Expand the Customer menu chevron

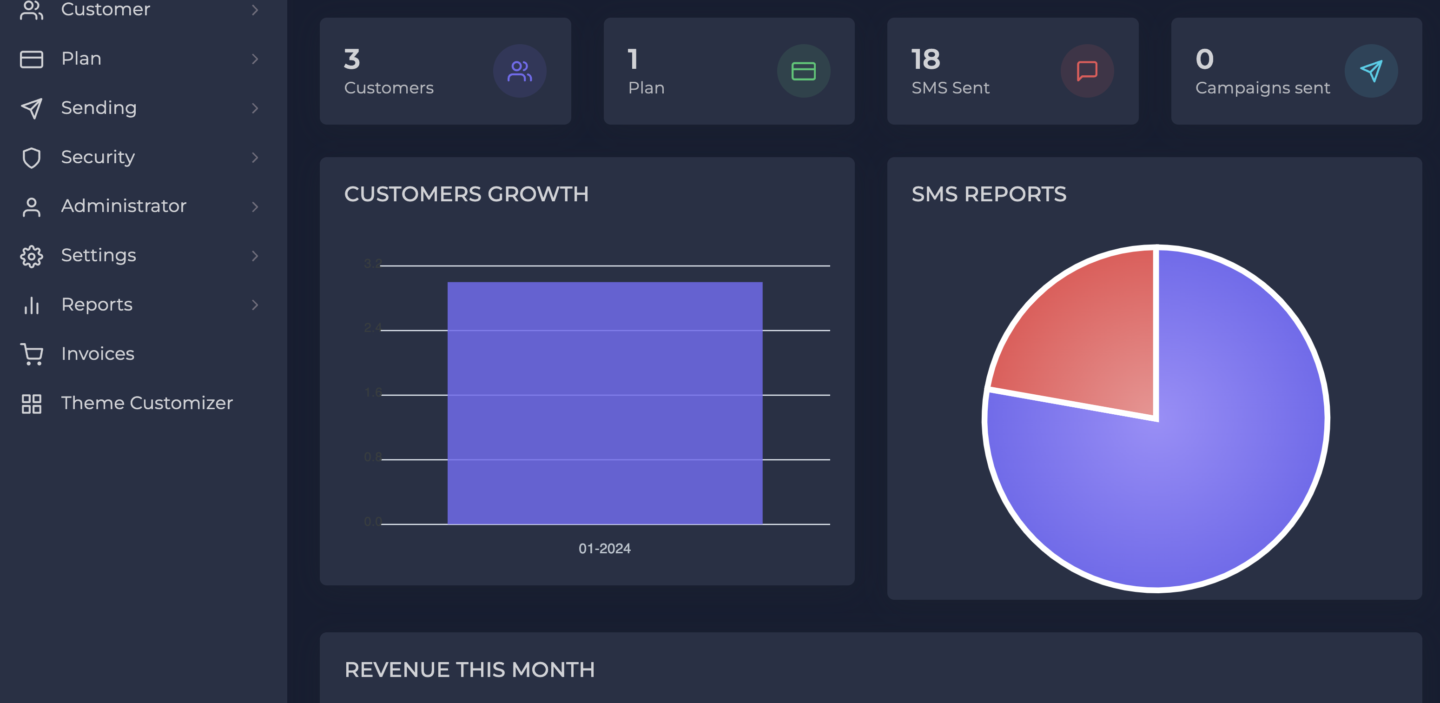pos(255,10)
